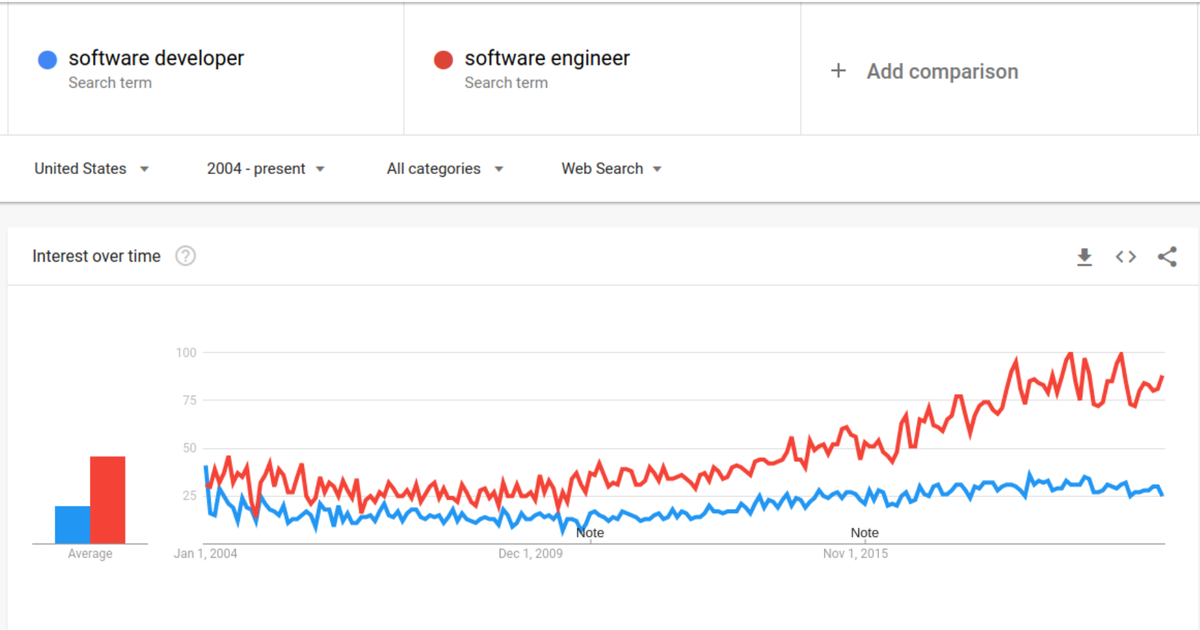Open the embed code for the trends chart
Screen dimensions: 1200x630
pyautogui.click(x=1125, y=257)
